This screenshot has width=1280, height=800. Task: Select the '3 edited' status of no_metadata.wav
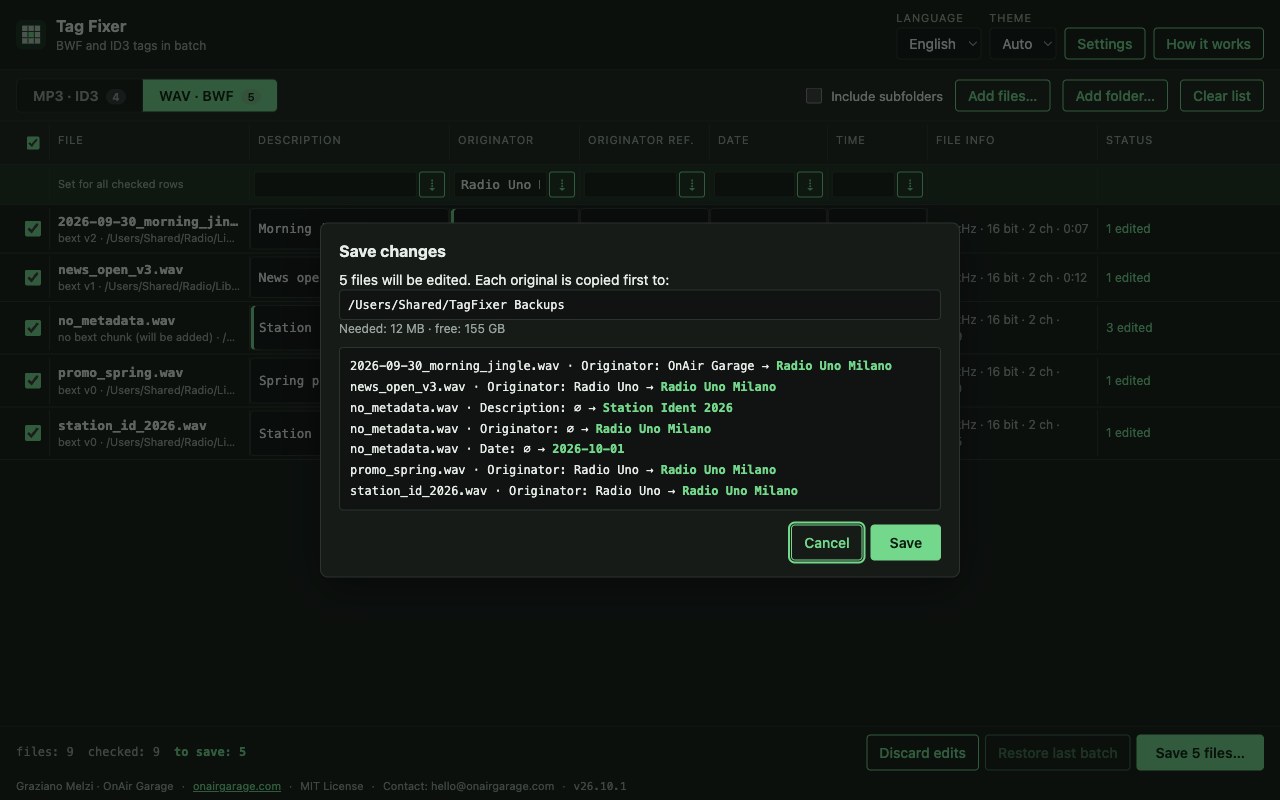point(1129,328)
